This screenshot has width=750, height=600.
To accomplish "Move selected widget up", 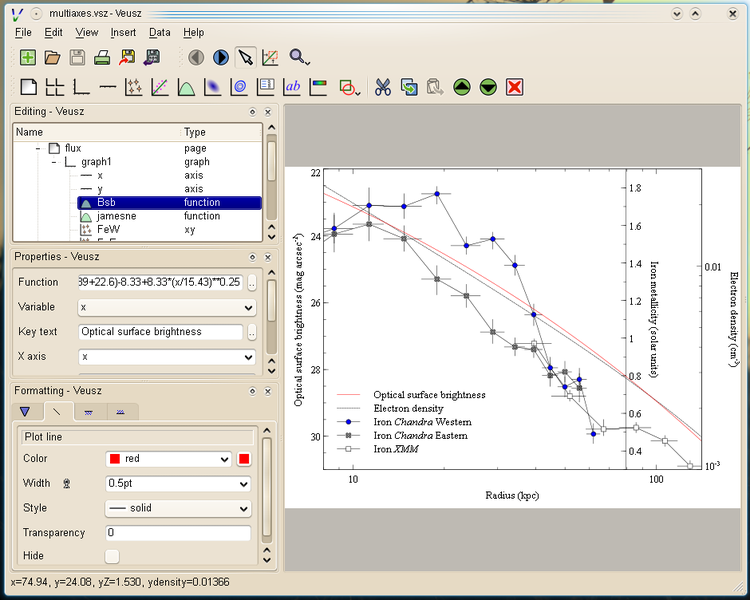I will (x=462, y=87).
